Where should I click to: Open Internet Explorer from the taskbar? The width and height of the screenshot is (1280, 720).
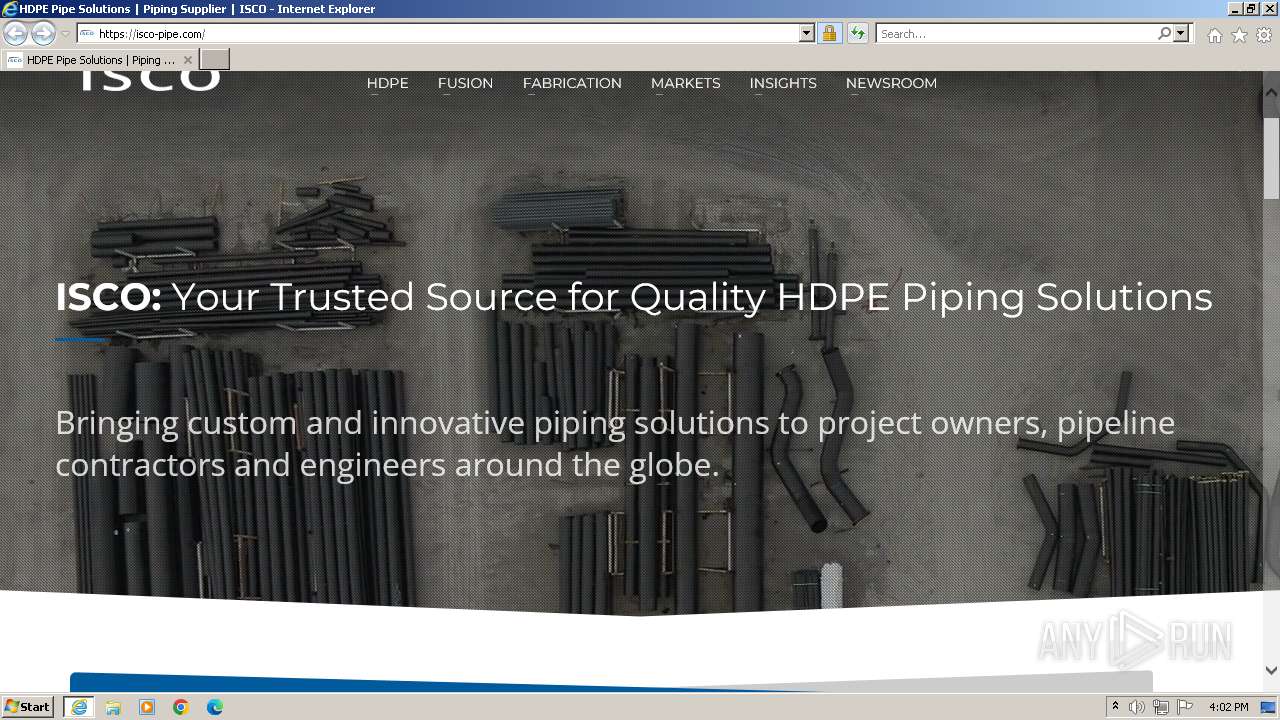(79, 707)
